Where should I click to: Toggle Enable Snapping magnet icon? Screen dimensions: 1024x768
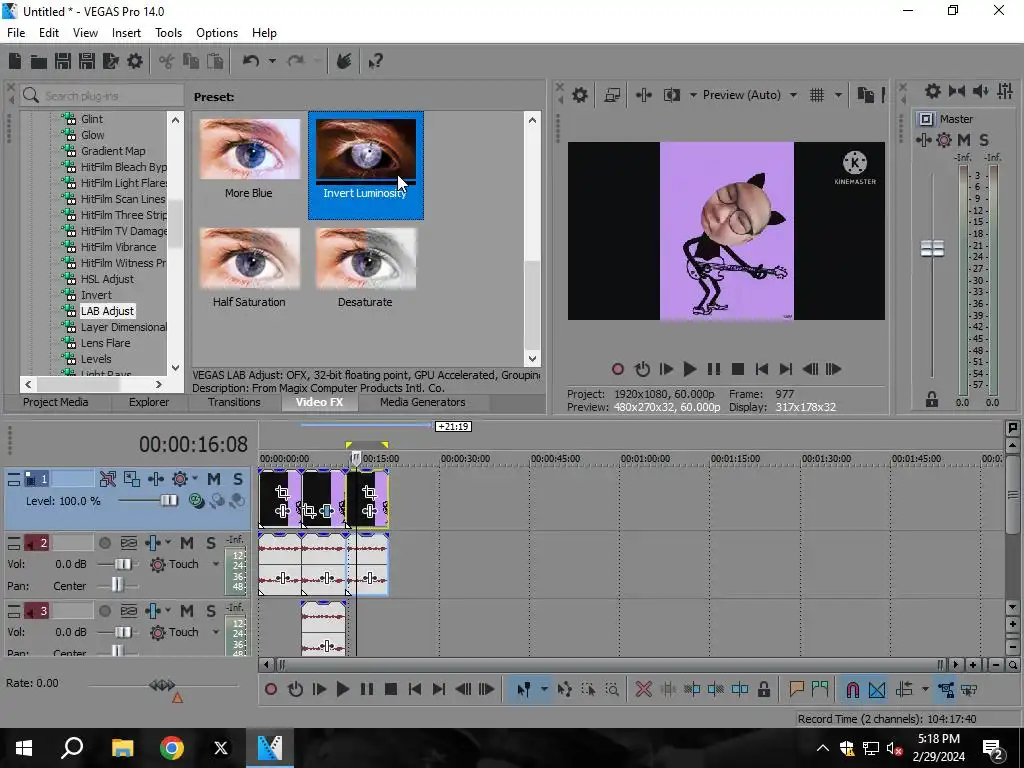pyautogui.click(x=852, y=689)
